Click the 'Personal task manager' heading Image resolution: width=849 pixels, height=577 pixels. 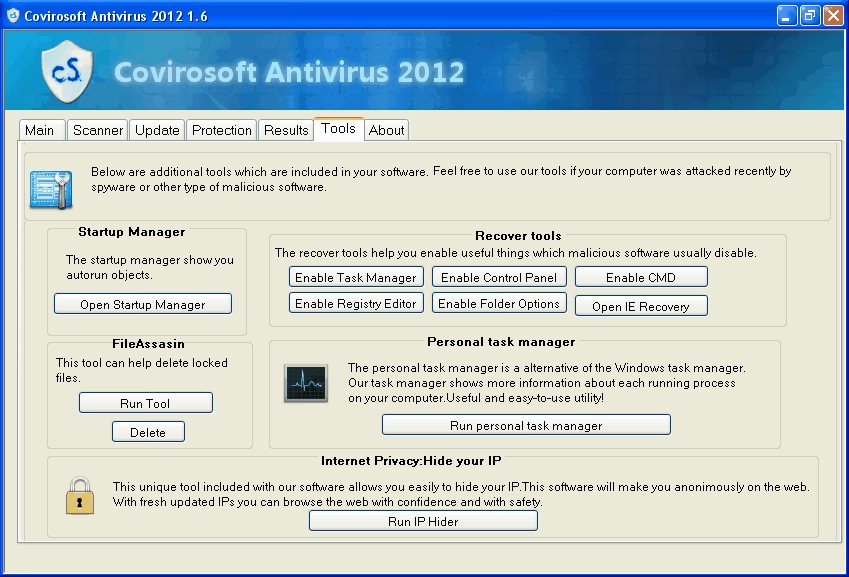pyautogui.click(x=501, y=342)
